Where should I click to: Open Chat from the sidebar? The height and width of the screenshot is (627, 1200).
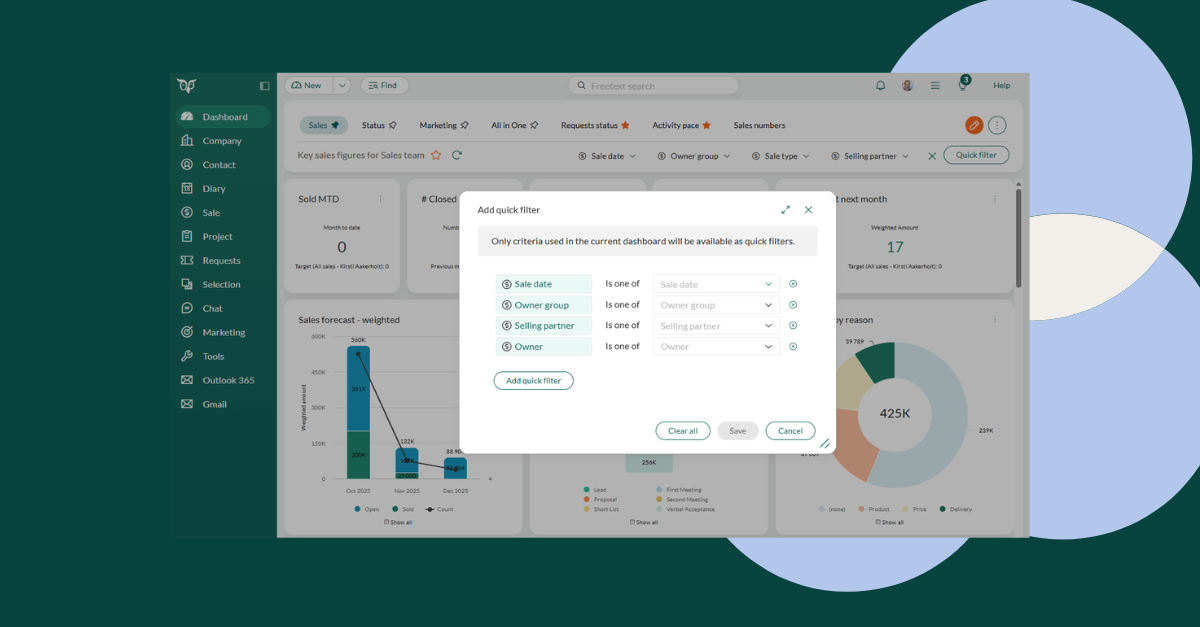212,308
